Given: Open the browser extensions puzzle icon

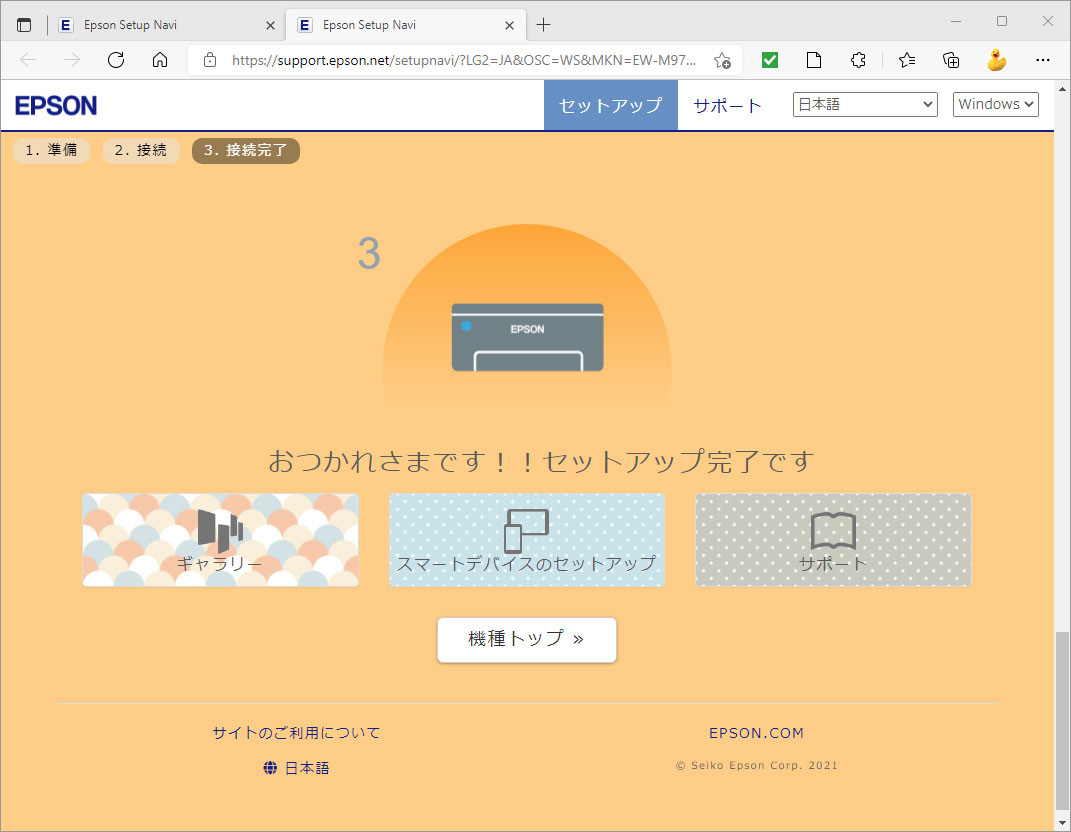Looking at the screenshot, I should point(858,60).
